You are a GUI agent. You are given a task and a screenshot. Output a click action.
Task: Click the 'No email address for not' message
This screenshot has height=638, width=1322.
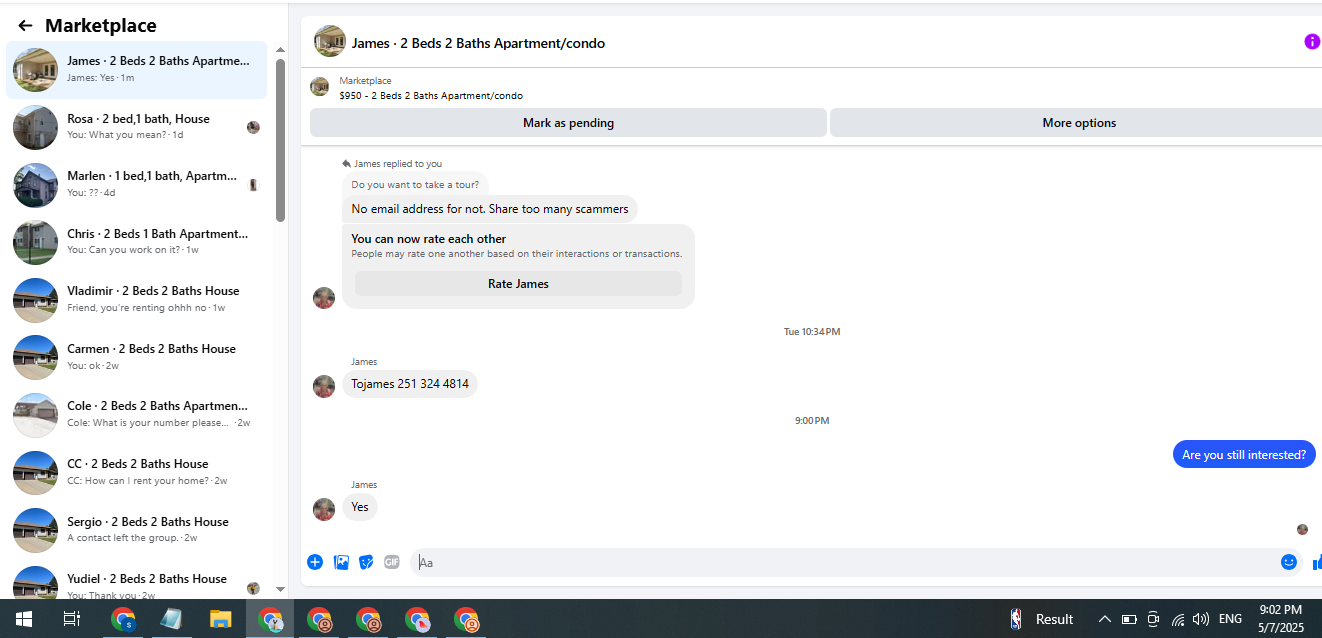tap(490, 209)
